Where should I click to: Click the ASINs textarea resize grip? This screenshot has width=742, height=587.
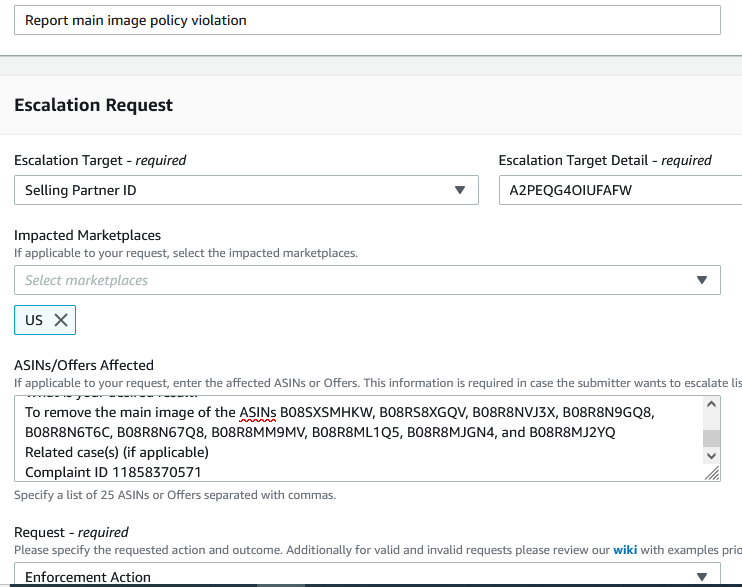tap(712, 474)
